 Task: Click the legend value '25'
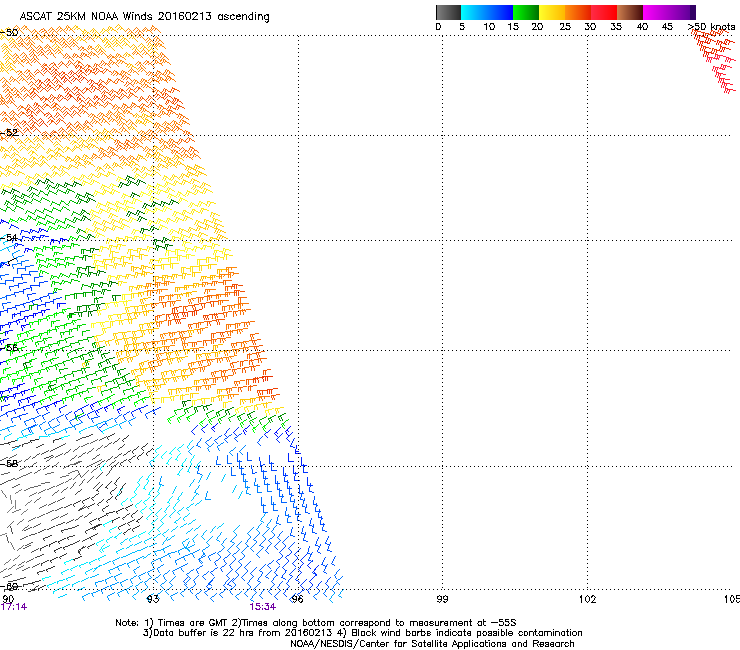click(565, 27)
